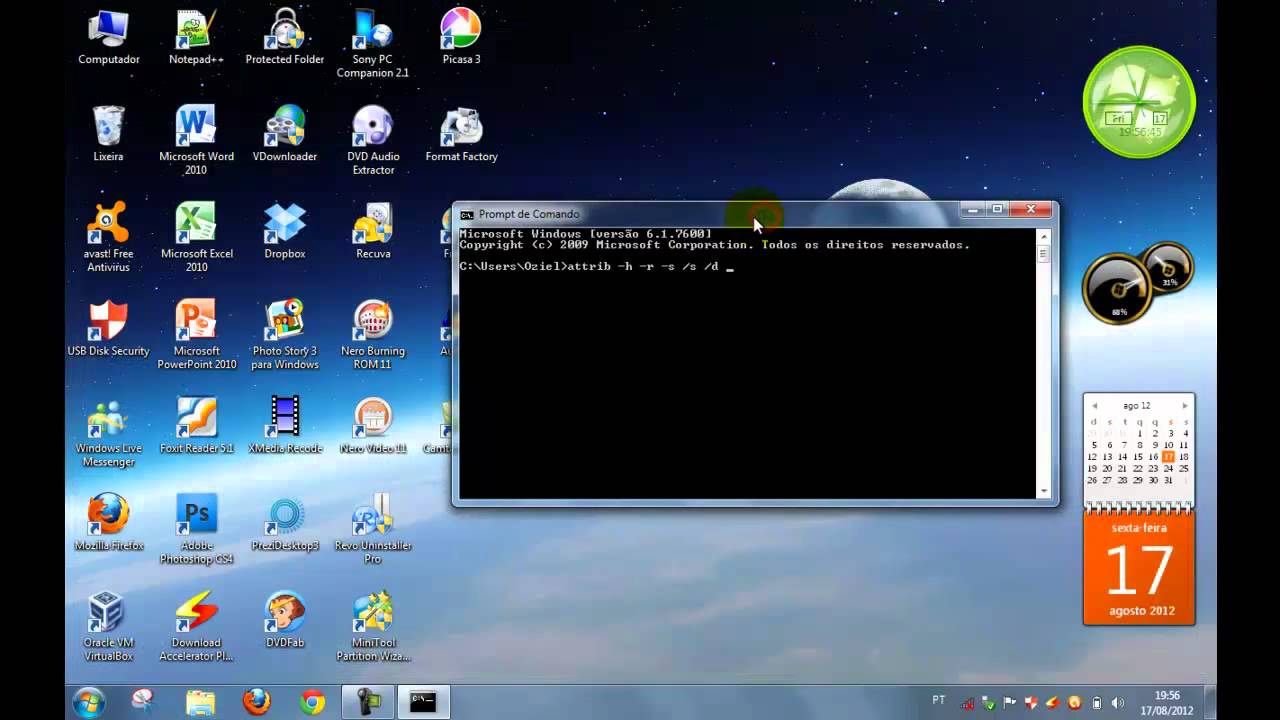Launch Foxit Reader 5.1 shortcut

tap(196, 426)
